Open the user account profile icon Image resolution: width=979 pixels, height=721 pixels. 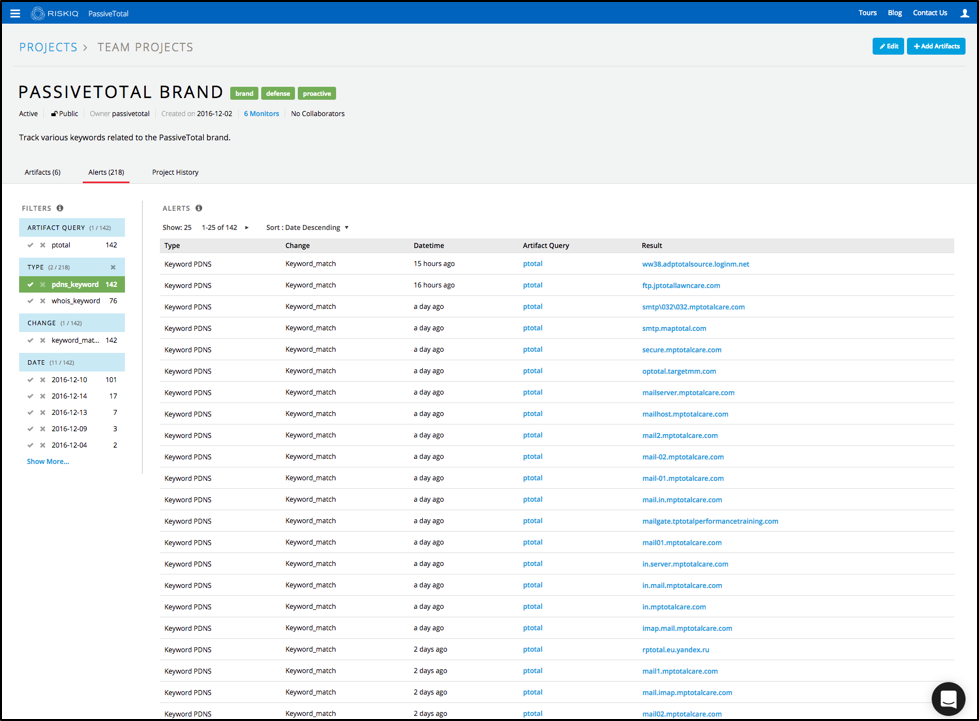click(x=964, y=13)
